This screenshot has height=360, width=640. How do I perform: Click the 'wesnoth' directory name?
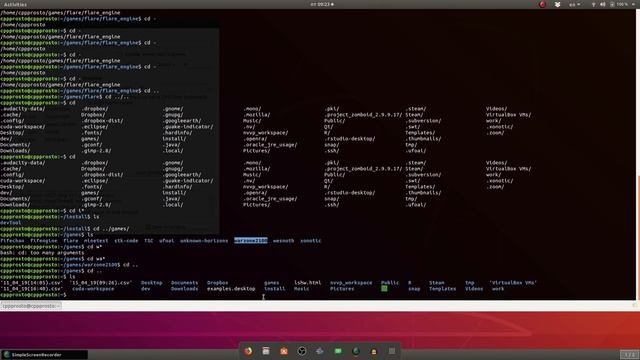click(283, 241)
